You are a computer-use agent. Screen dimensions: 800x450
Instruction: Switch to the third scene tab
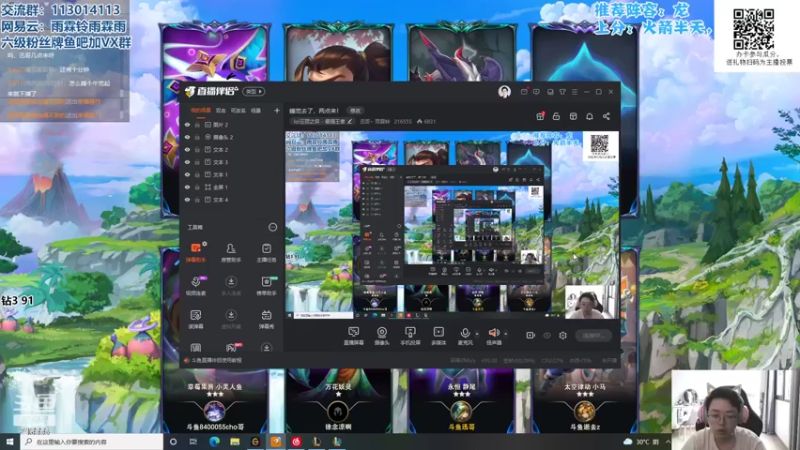(x=238, y=110)
